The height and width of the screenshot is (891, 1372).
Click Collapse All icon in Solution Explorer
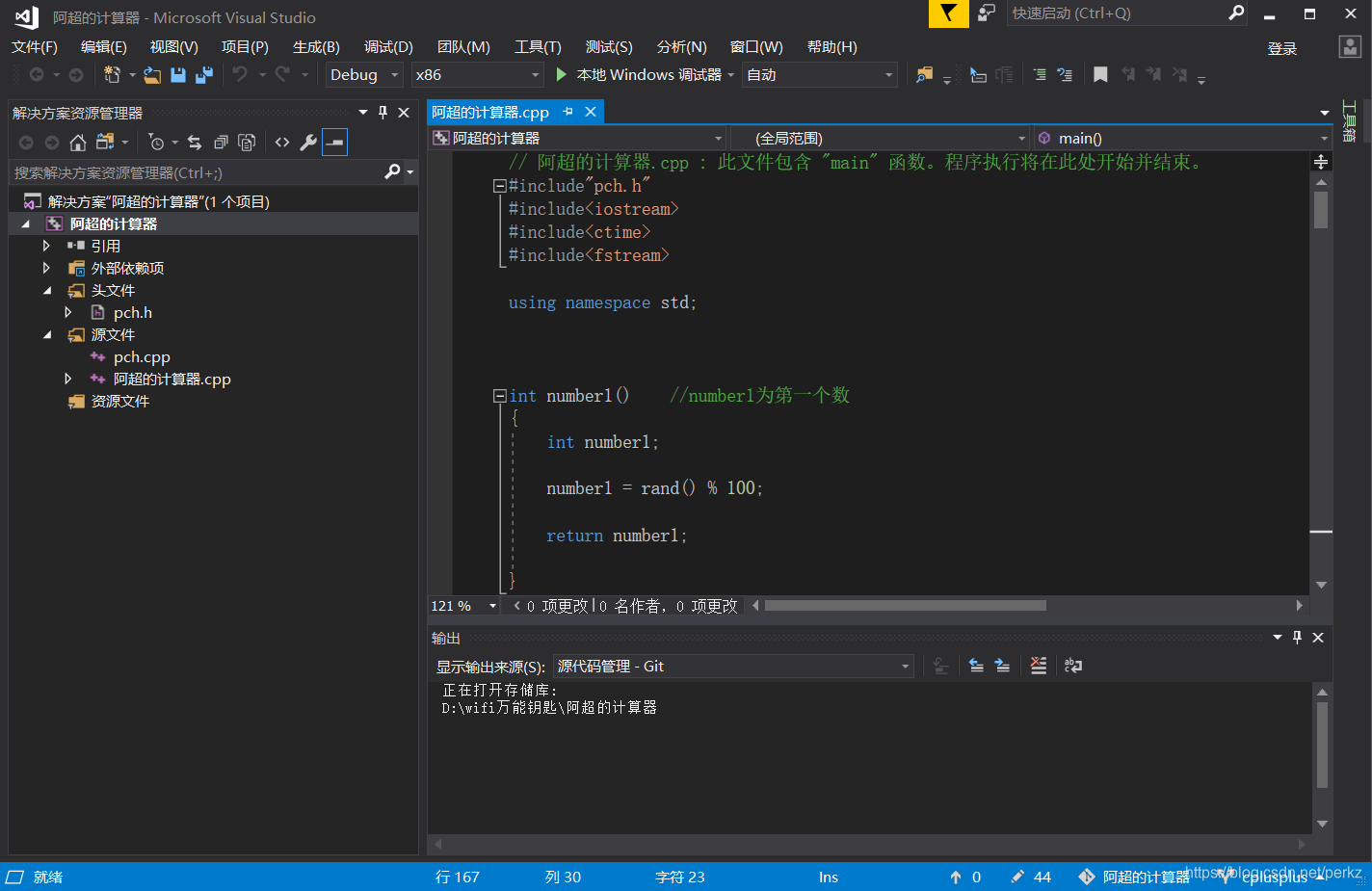point(221,143)
